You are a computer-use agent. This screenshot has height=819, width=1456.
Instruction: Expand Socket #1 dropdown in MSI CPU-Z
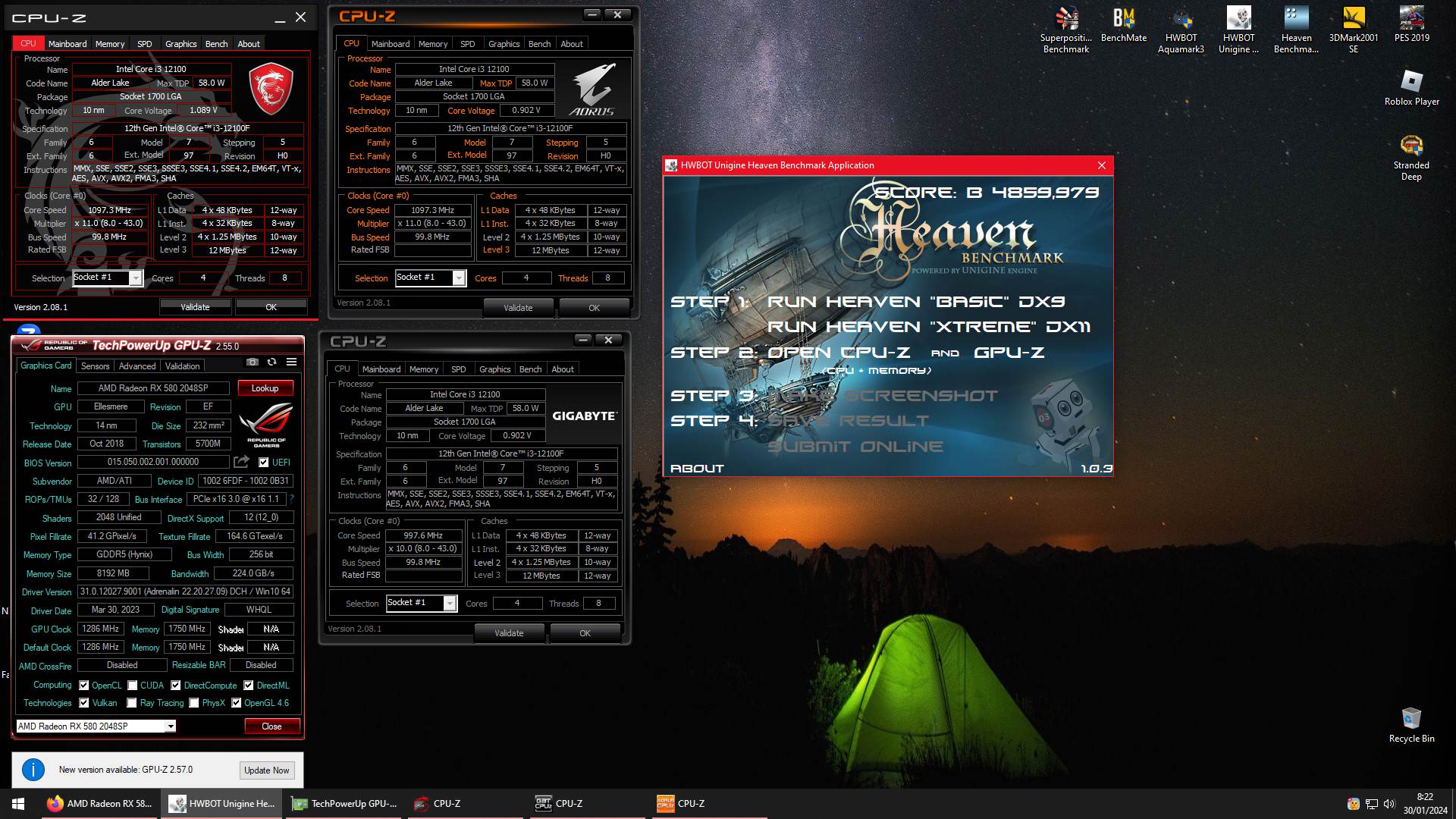pyautogui.click(x=136, y=278)
